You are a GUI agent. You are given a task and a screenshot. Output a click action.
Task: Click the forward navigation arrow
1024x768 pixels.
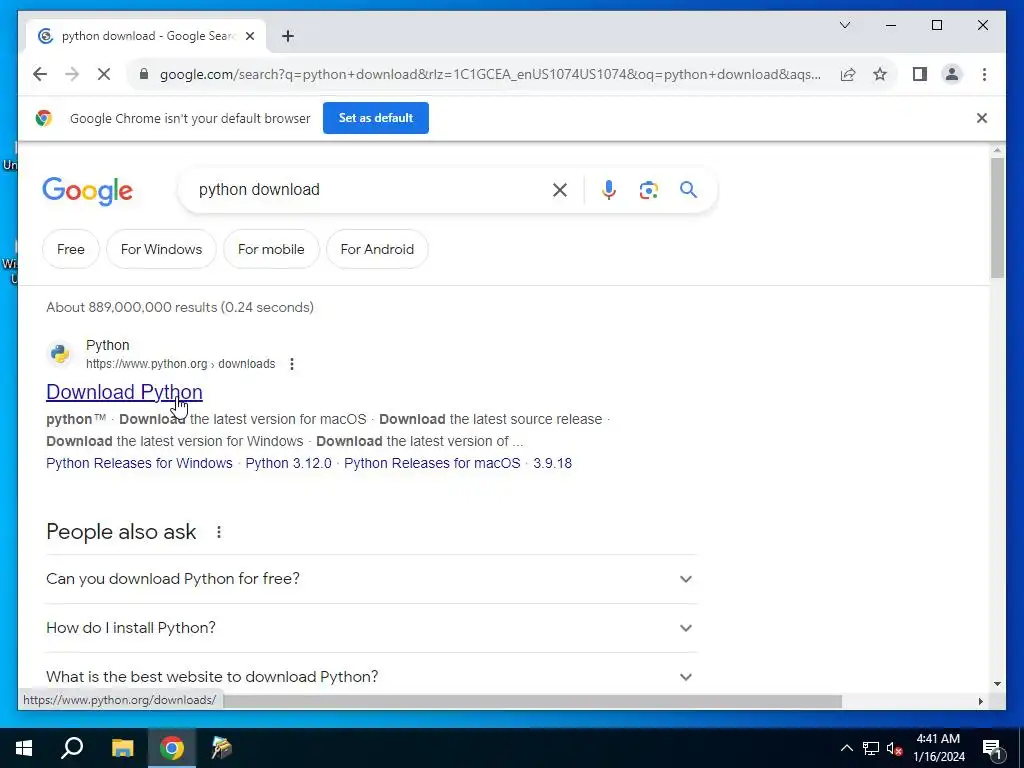tap(72, 74)
